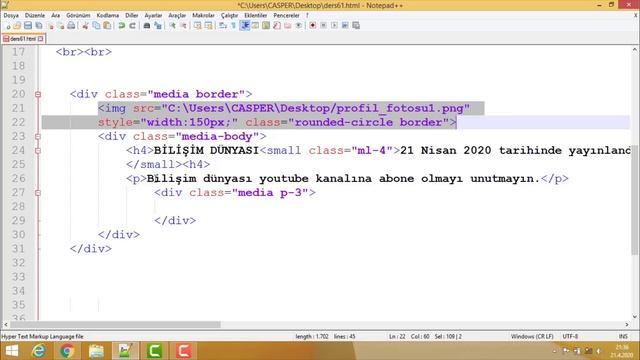The width and height of the screenshot is (640, 360).
Task: Collapse the fold marker on line 24
Action: (x=38, y=151)
